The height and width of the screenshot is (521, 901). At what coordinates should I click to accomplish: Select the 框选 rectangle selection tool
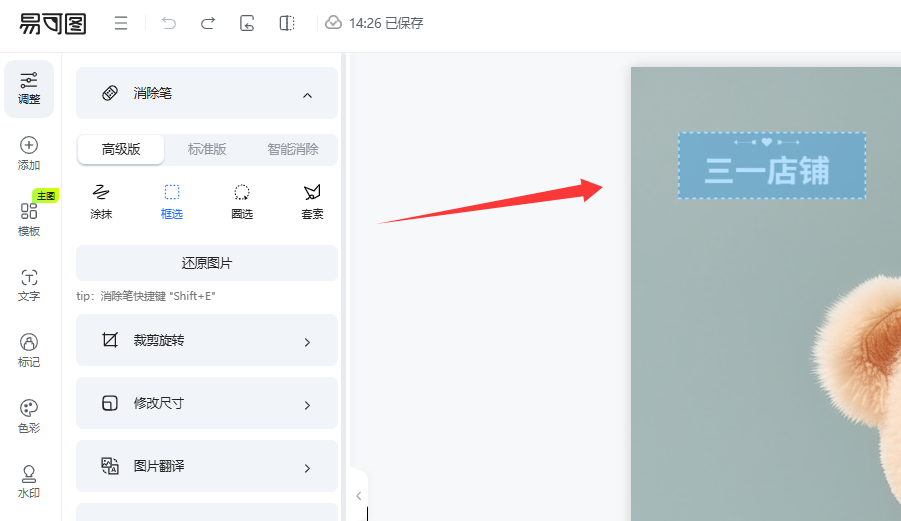(x=172, y=200)
